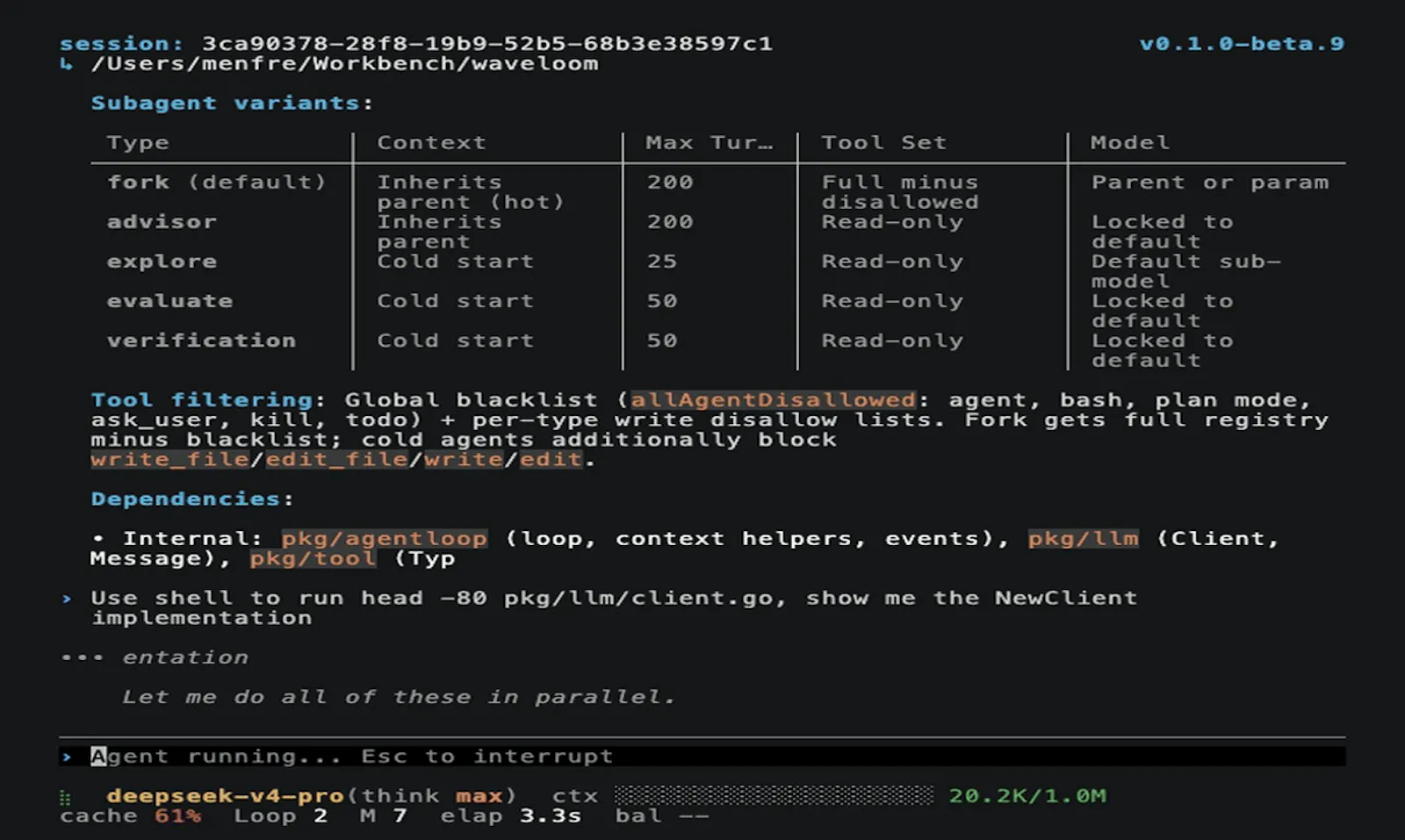The height and width of the screenshot is (840, 1405).
Task: Click the bullet before Internal
Action: point(98,538)
